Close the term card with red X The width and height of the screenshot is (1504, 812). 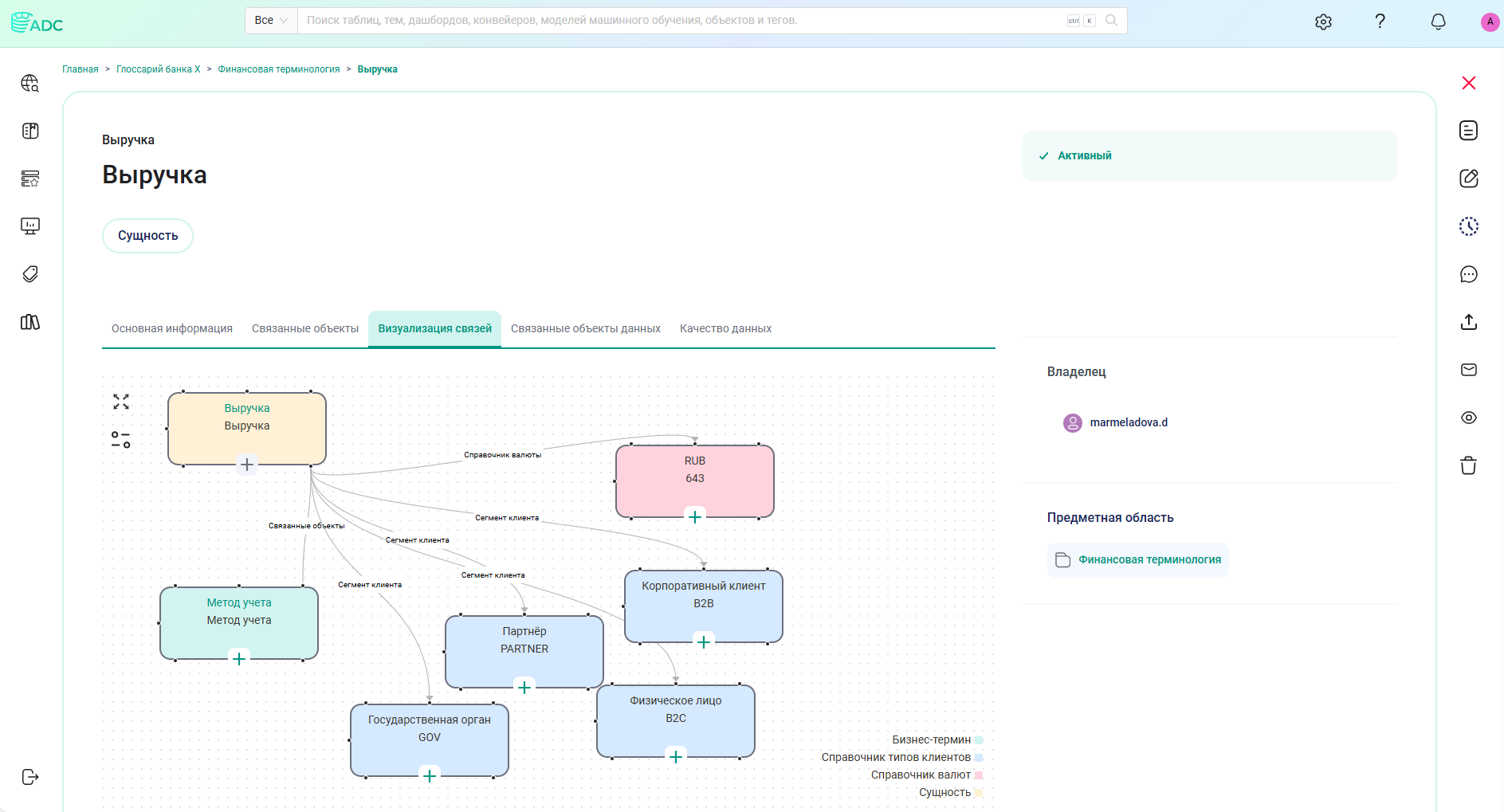point(1469,83)
